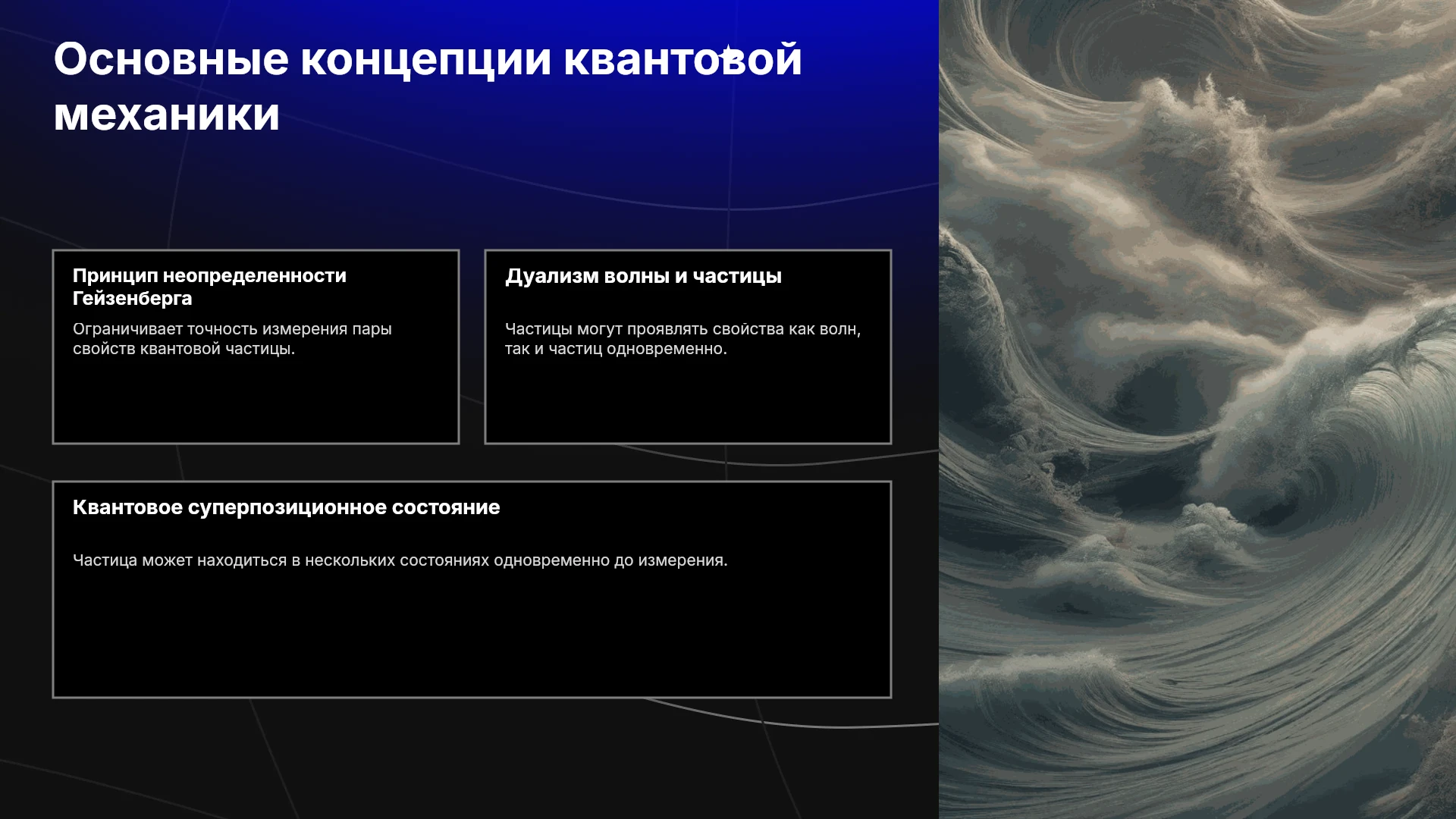Click the line "так и частиц одновременно."
This screenshot has height=819, width=1456.
click(616, 349)
